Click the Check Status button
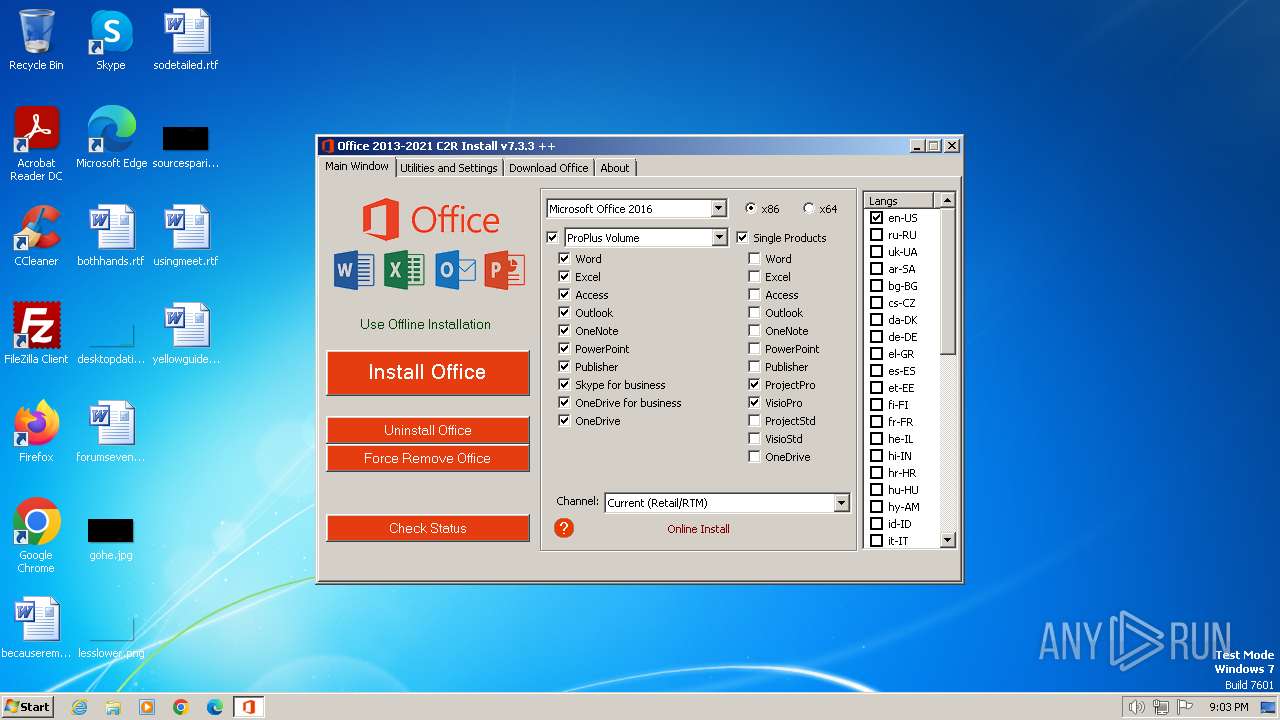This screenshot has height=720, width=1280. pyautogui.click(x=427, y=528)
